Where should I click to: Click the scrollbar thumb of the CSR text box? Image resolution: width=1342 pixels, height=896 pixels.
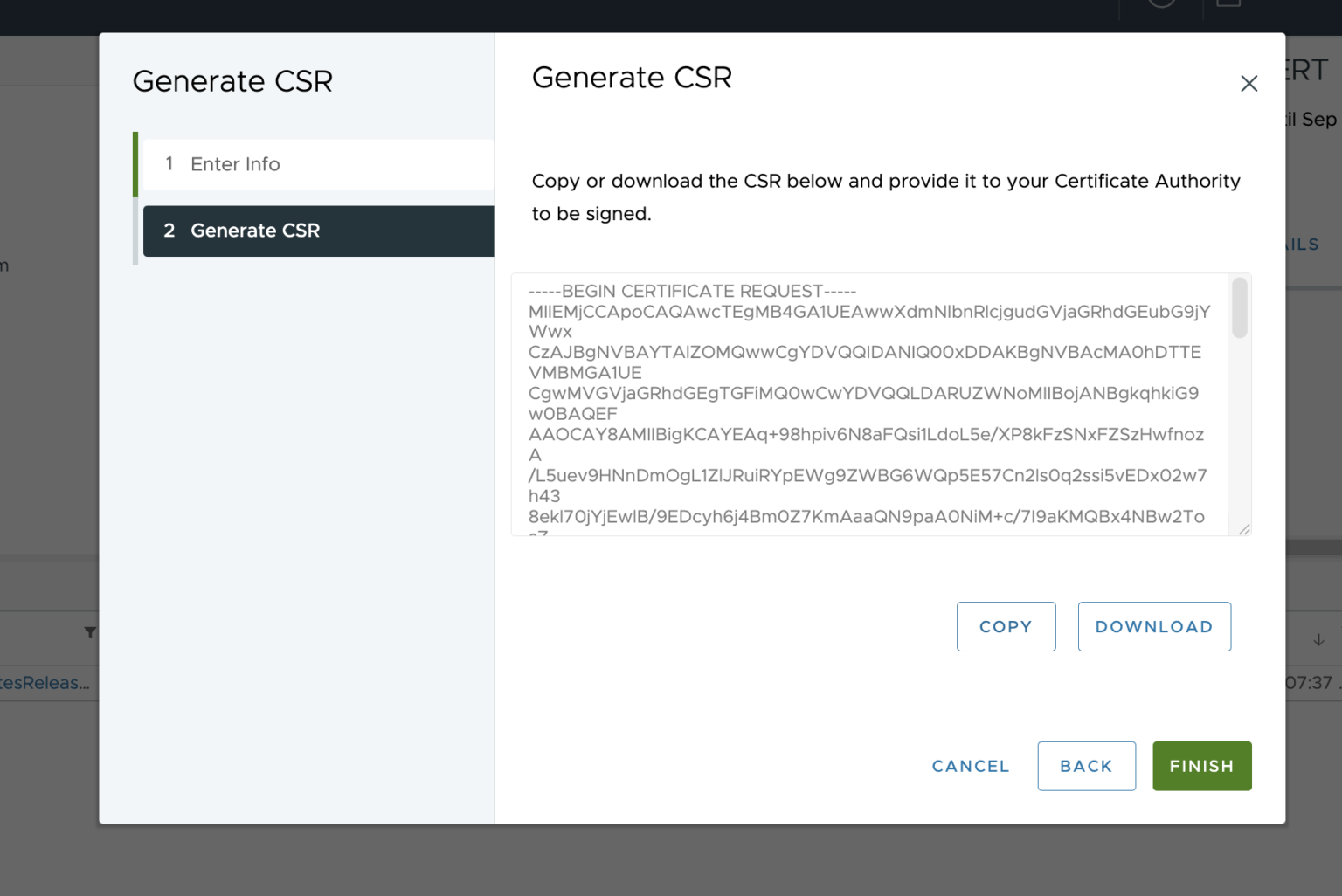(x=1239, y=307)
